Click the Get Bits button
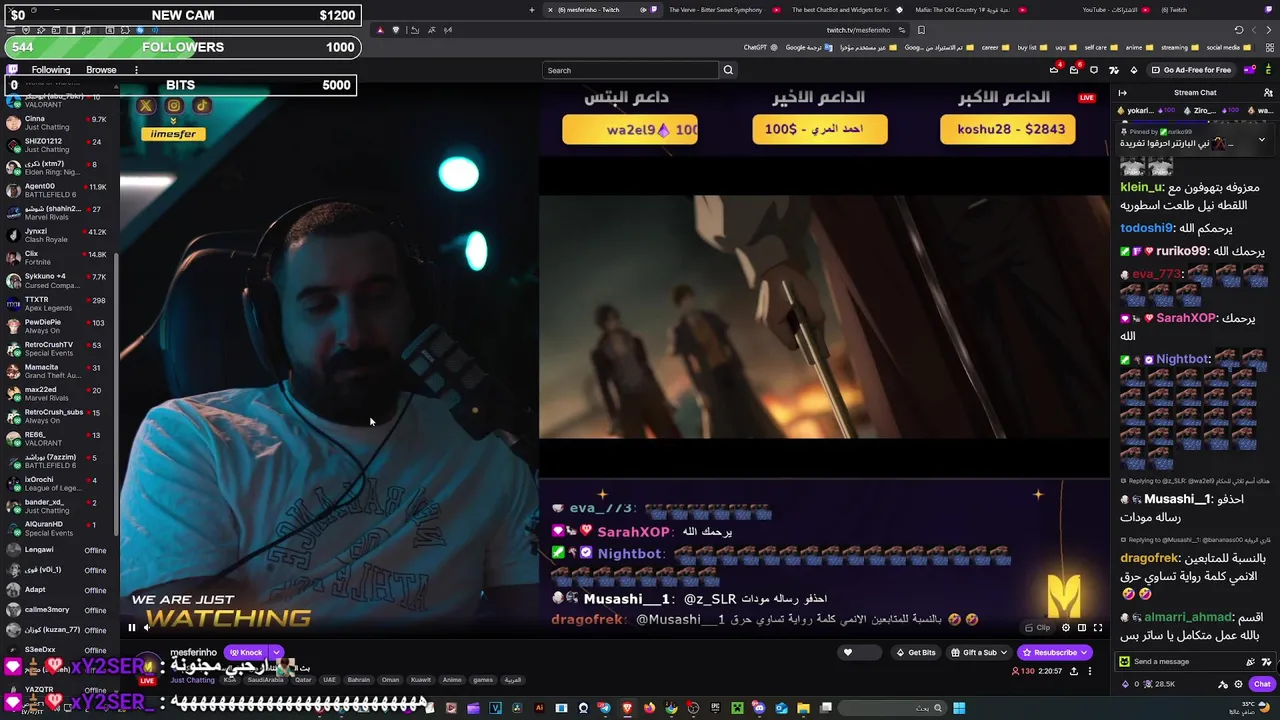Screen dimensions: 1280x720 (x=915, y=653)
